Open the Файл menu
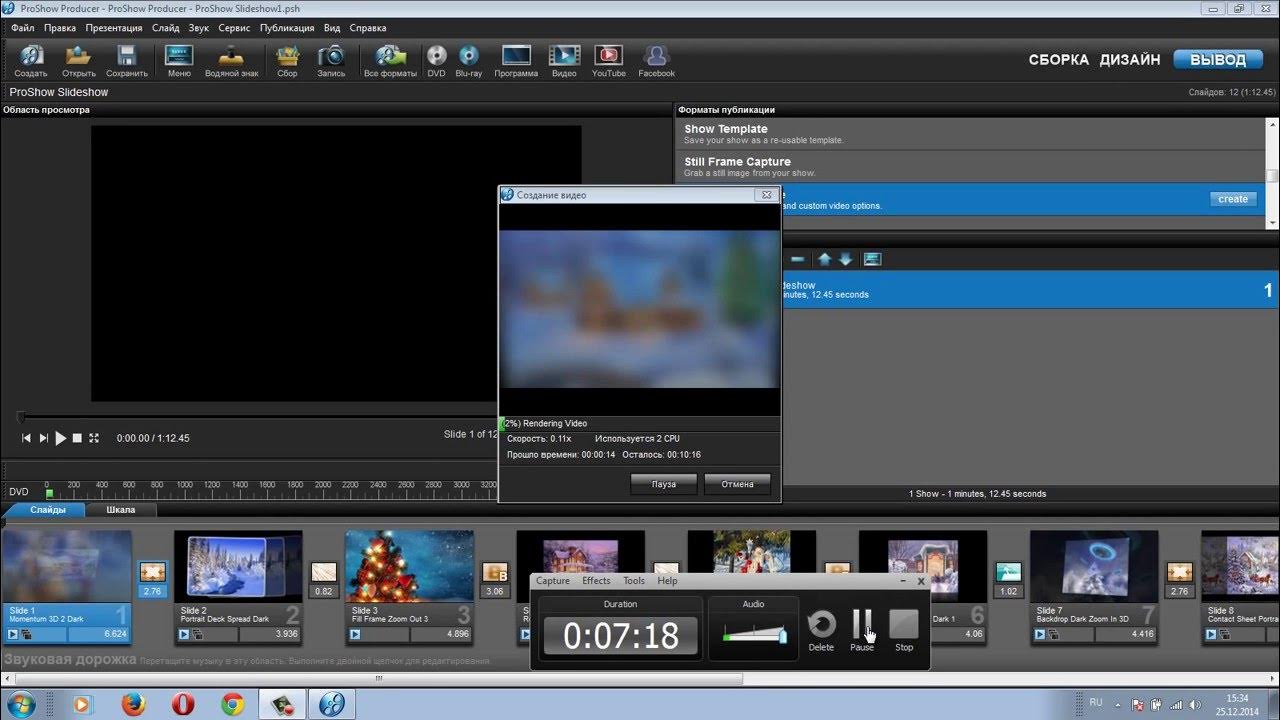Viewport: 1280px width, 720px height. [x=22, y=28]
